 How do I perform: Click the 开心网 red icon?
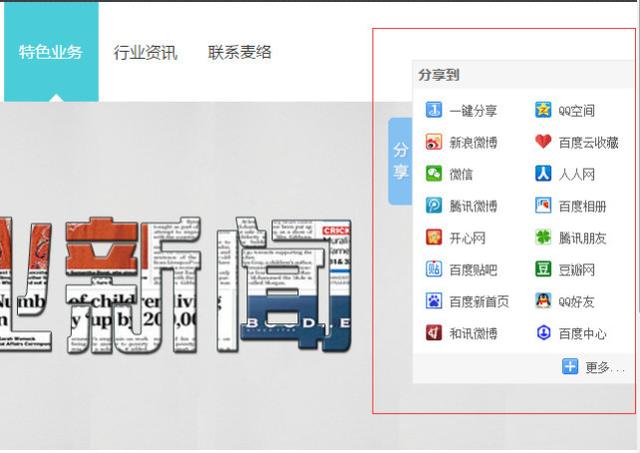pyautogui.click(x=433, y=237)
